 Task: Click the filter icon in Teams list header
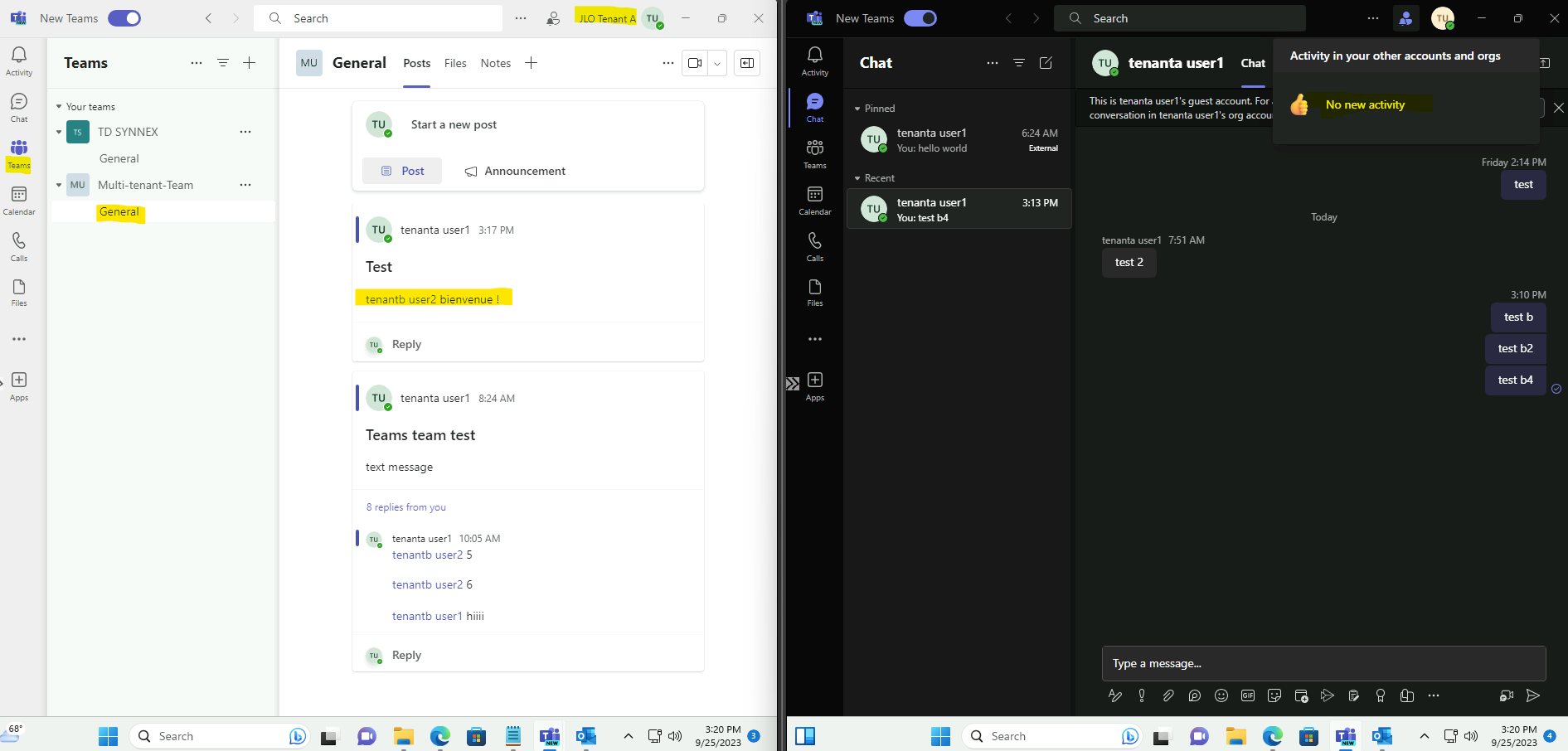[x=223, y=63]
